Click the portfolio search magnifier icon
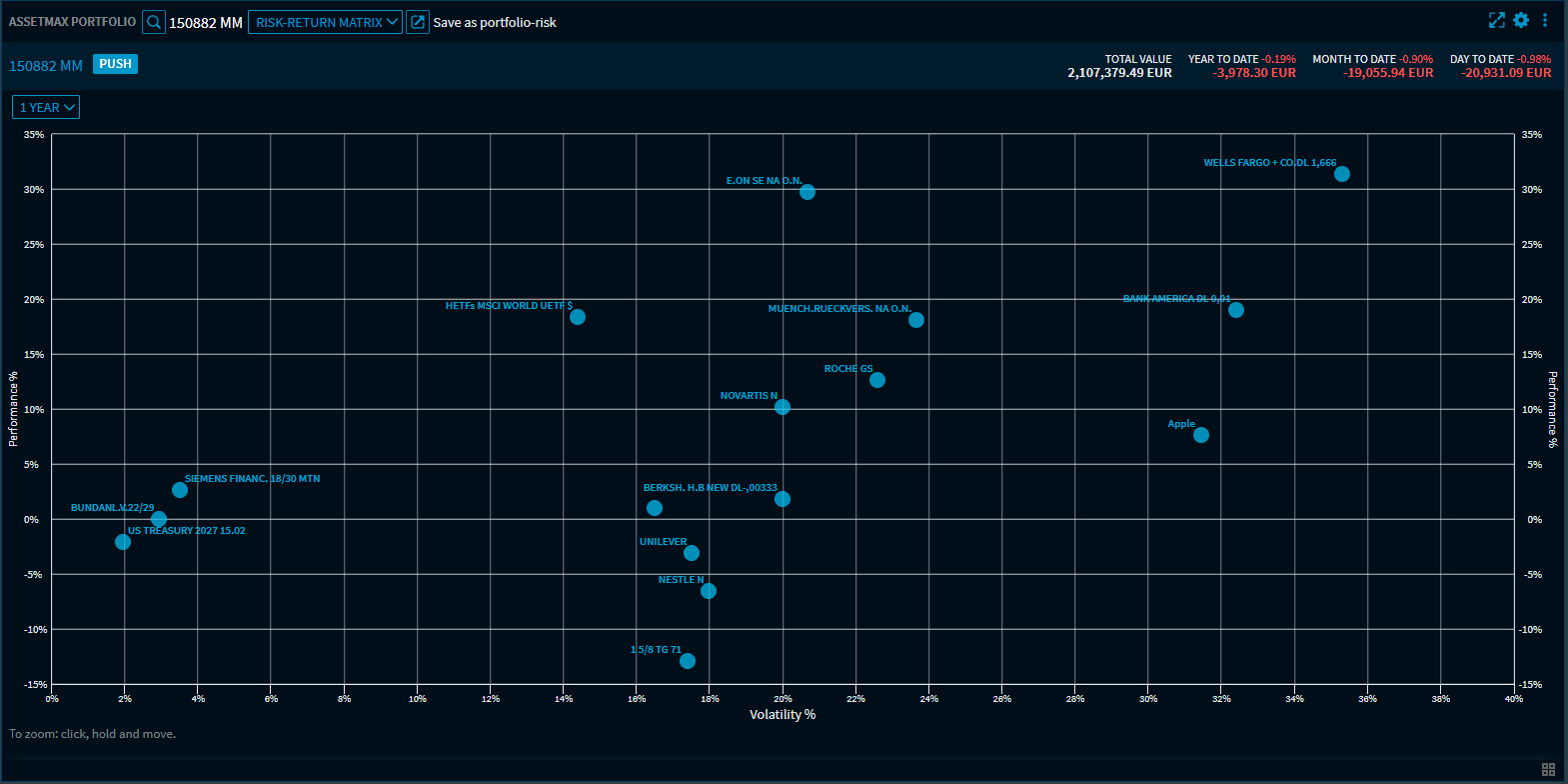The width and height of the screenshot is (1568, 784). 154,22
